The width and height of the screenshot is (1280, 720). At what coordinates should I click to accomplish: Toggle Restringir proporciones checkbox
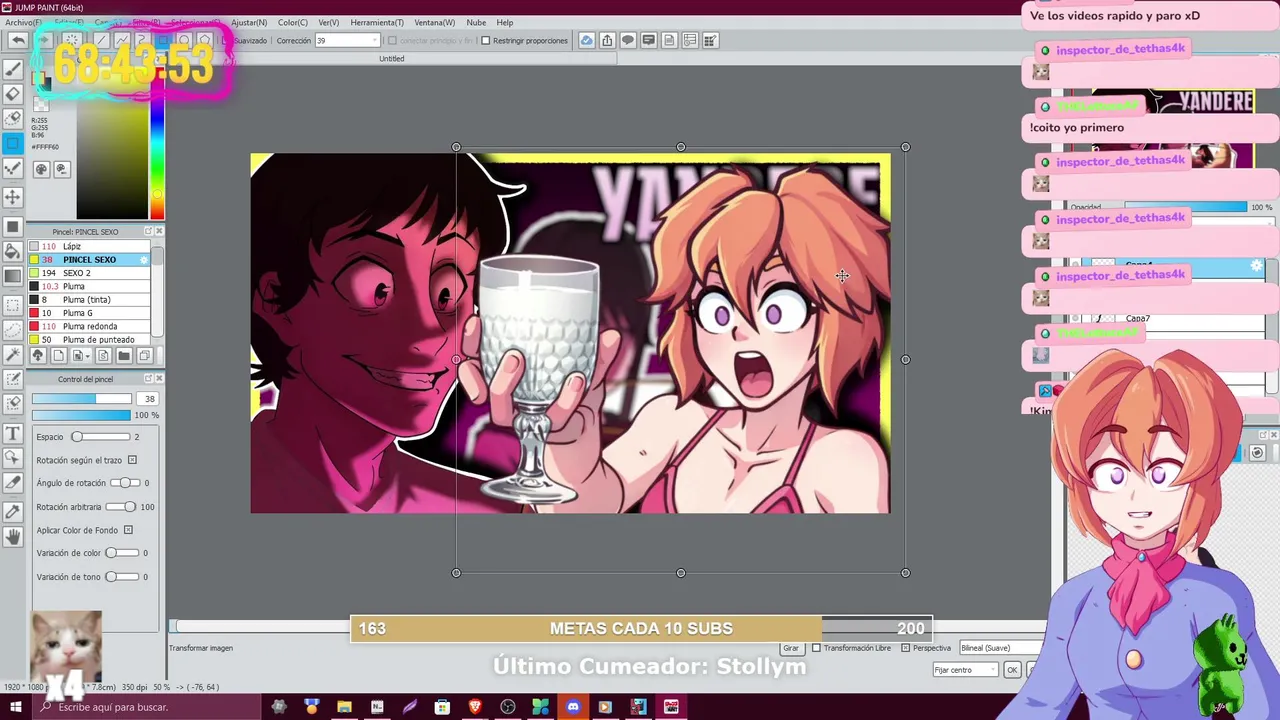(x=485, y=41)
